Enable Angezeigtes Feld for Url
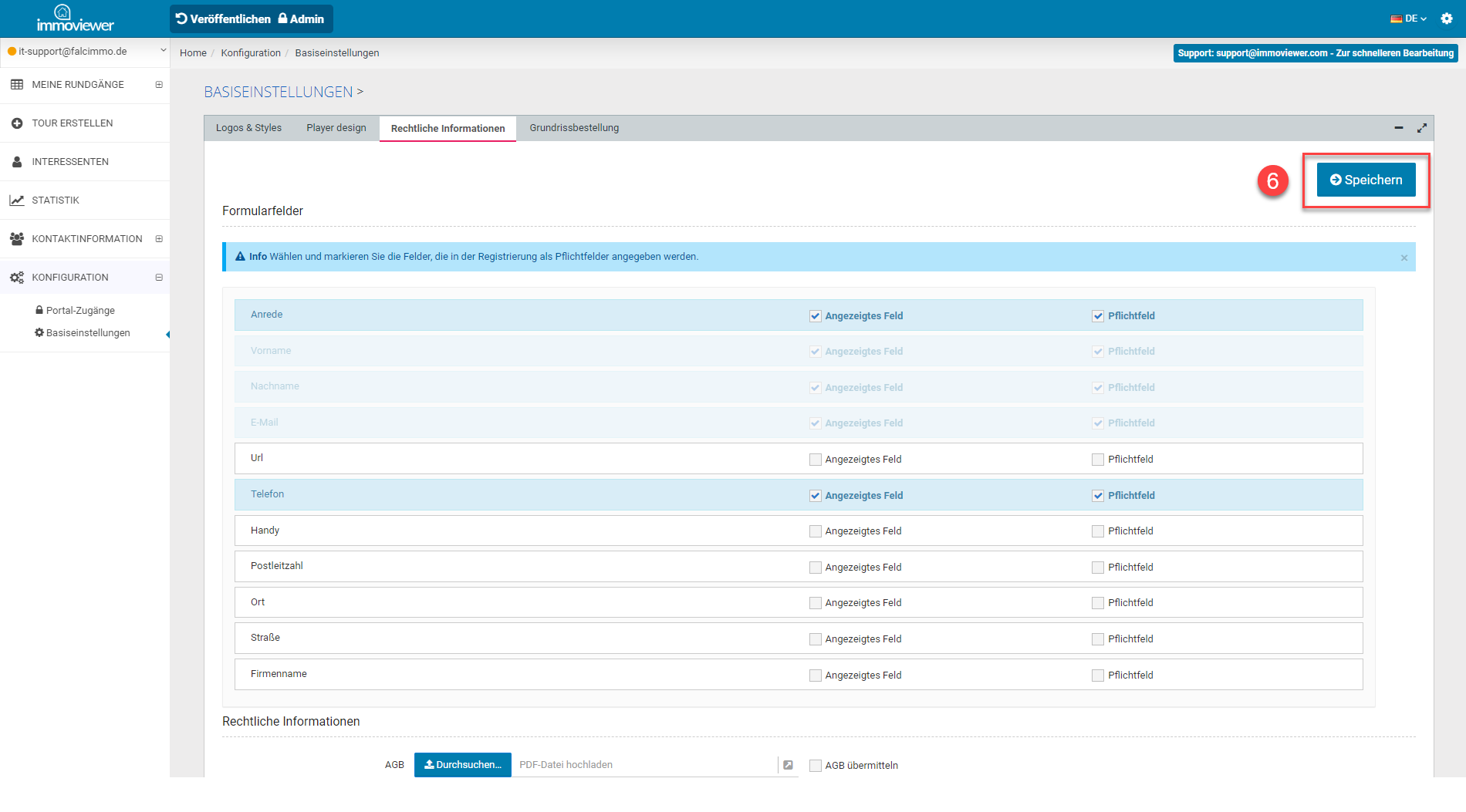Image resolution: width=1466 pixels, height=812 pixels. (815, 460)
